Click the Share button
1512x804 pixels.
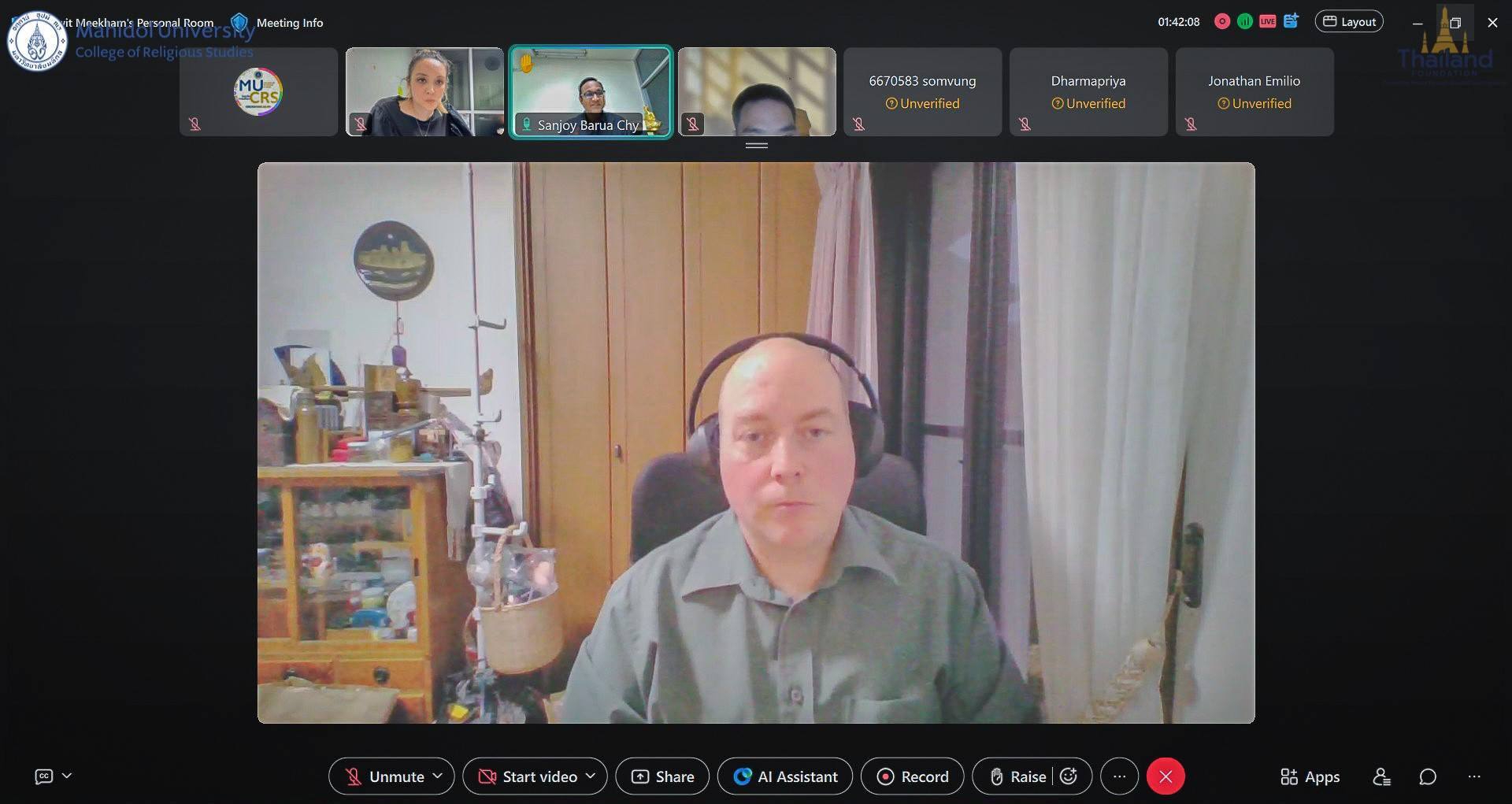pos(662,776)
